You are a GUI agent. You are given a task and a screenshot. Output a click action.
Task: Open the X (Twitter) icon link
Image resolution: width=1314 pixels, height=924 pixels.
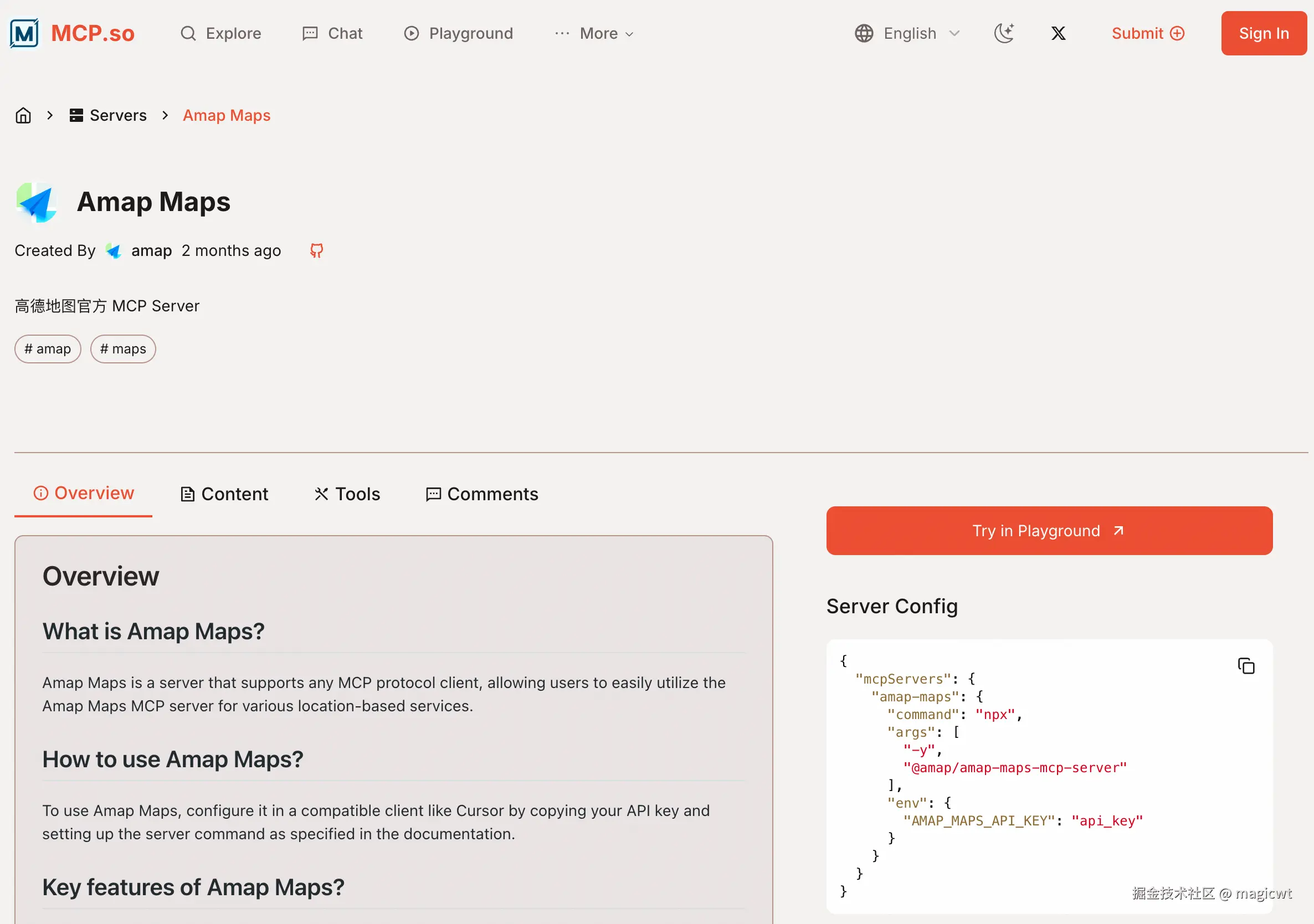tap(1058, 33)
